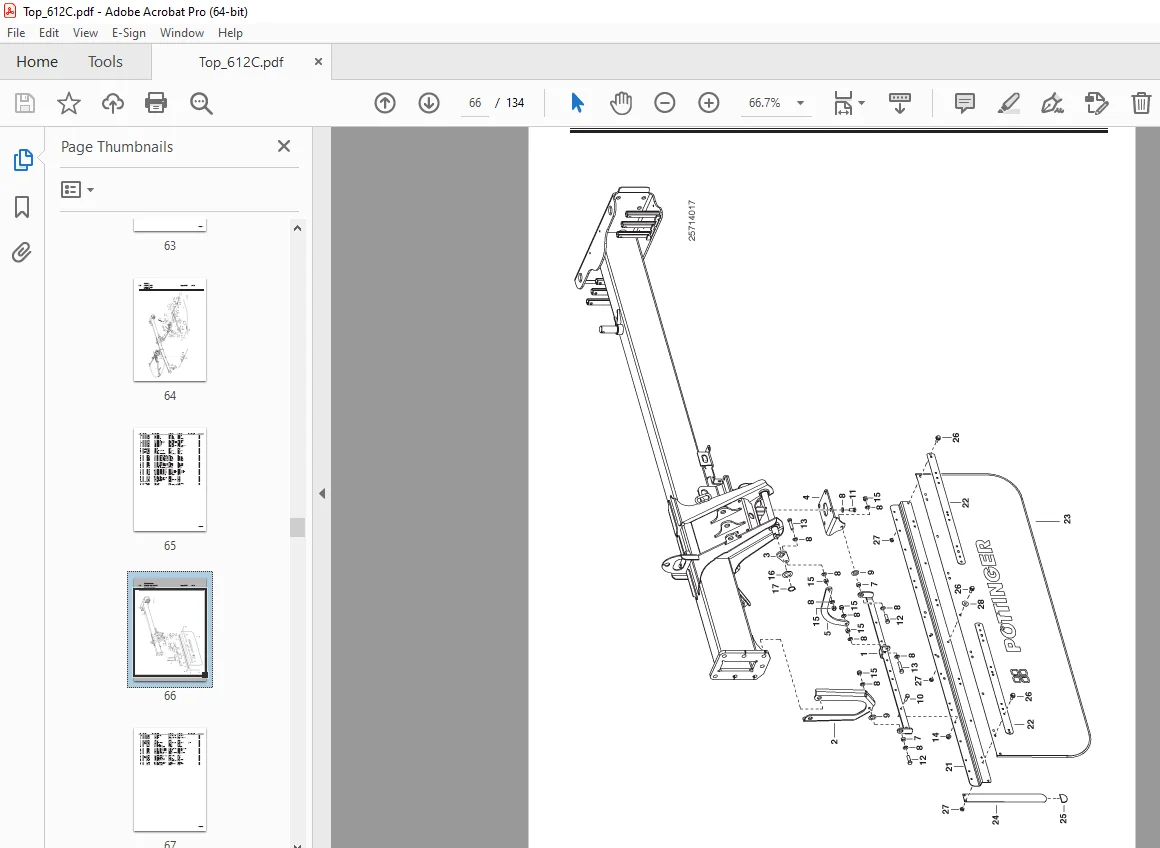Select page 64 thumbnail

pyautogui.click(x=169, y=330)
